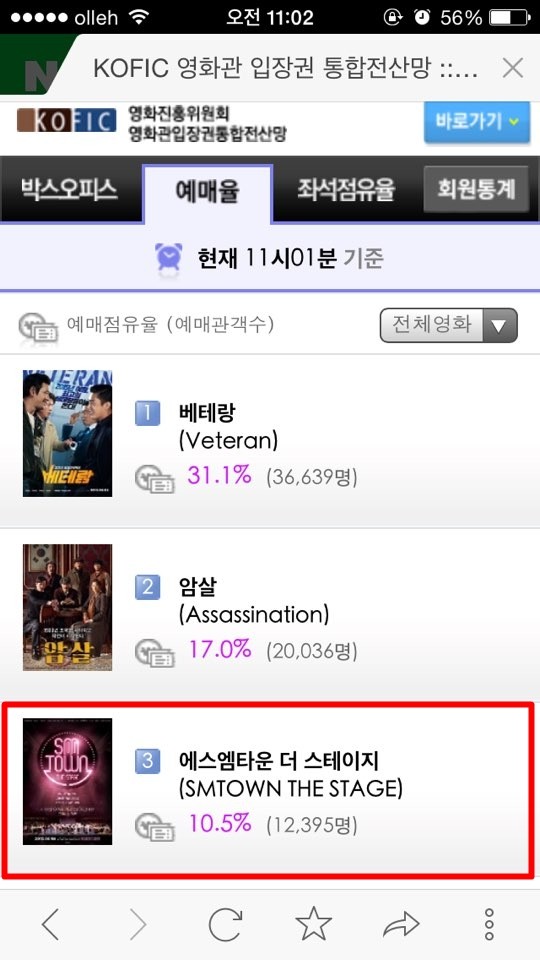Bookmark page with the star icon

click(x=313, y=923)
